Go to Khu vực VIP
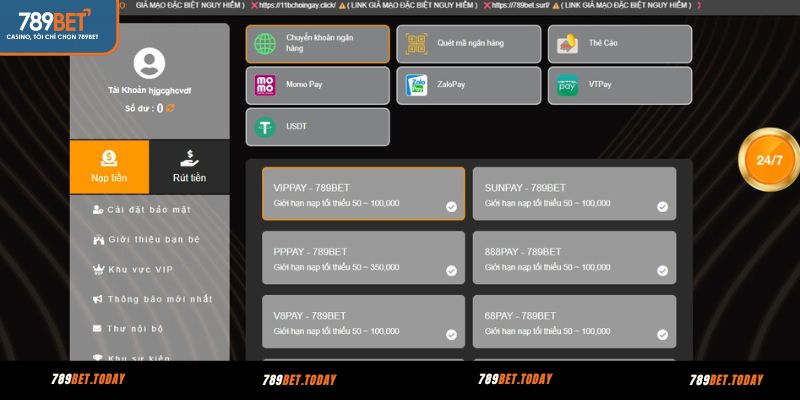Image resolution: width=800 pixels, height=400 pixels. pyautogui.click(x=139, y=270)
